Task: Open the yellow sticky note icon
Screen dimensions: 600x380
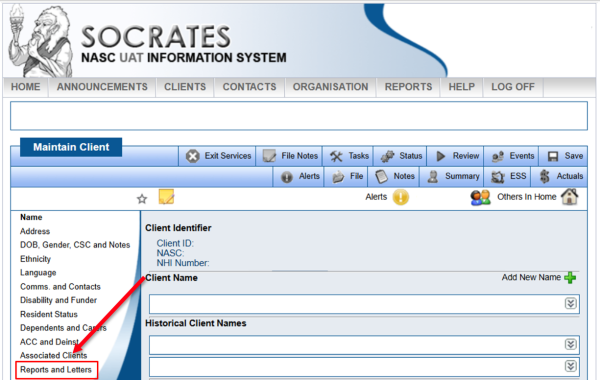Action: 166,197
